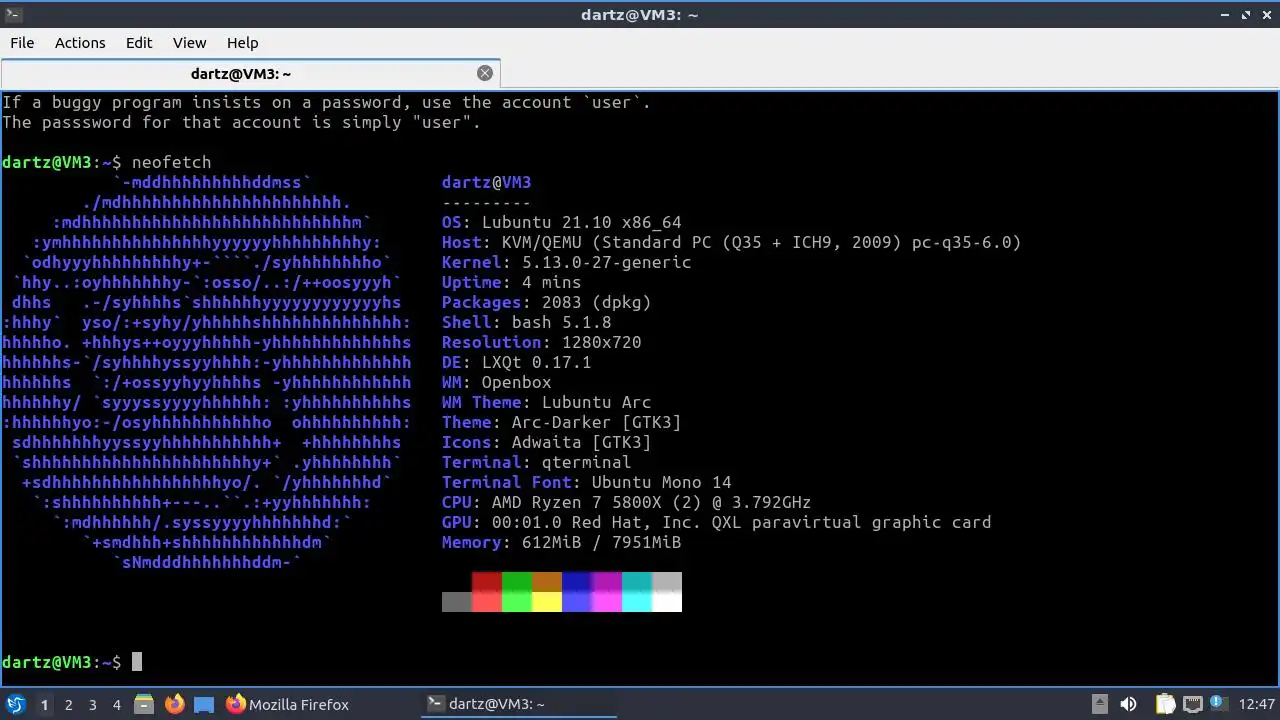Open the Help menu
This screenshot has height=720, width=1280.
tap(242, 43)
